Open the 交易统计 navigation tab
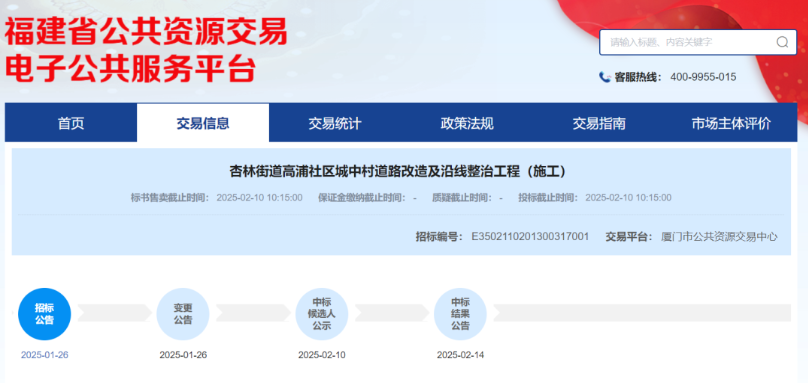The width and height of the screenshot is (808, 383). pyautogui.click(x=335, y=123)
